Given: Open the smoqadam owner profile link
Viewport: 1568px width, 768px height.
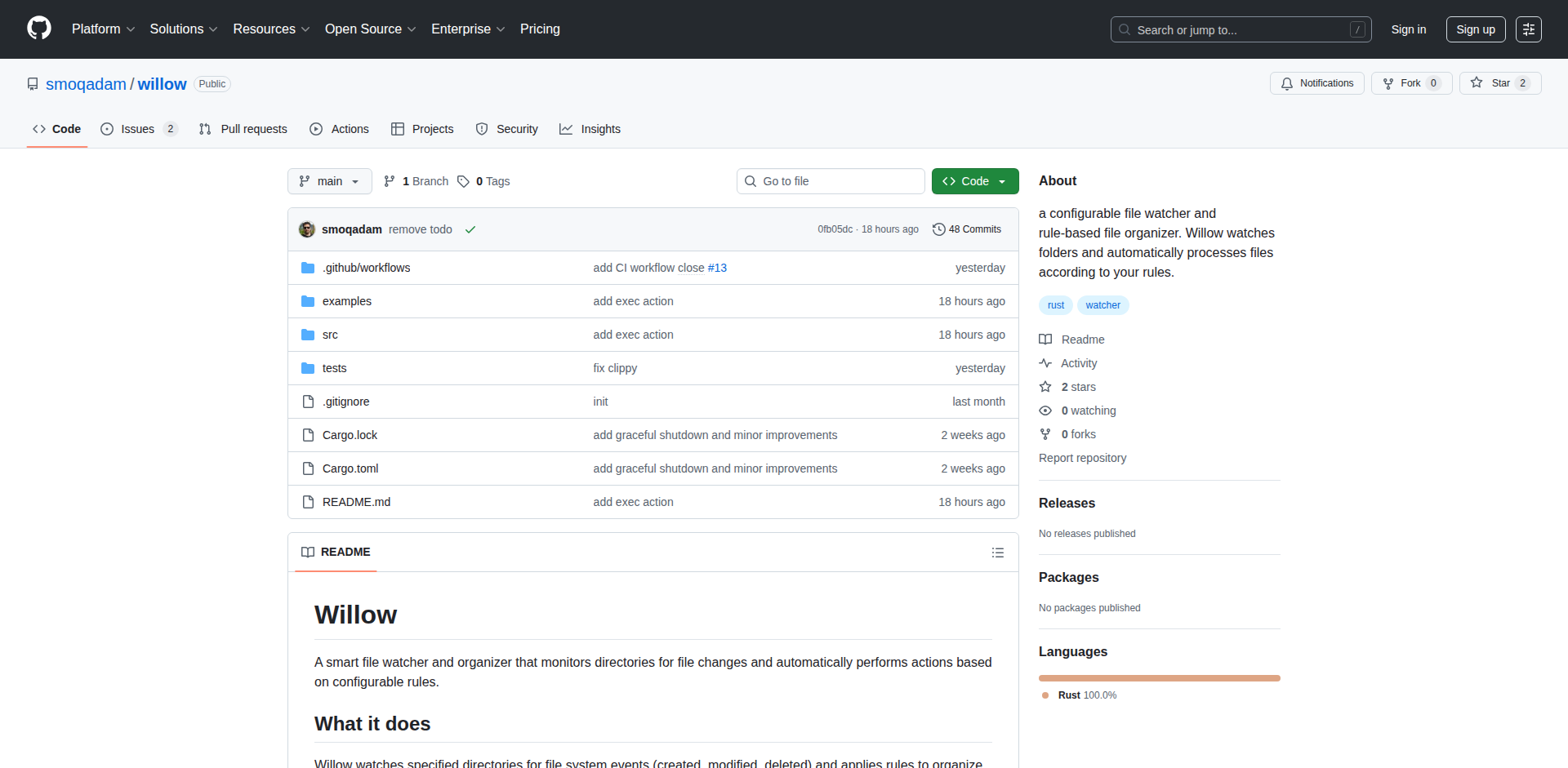Looking at the screenshot, I should coord(86,84).
